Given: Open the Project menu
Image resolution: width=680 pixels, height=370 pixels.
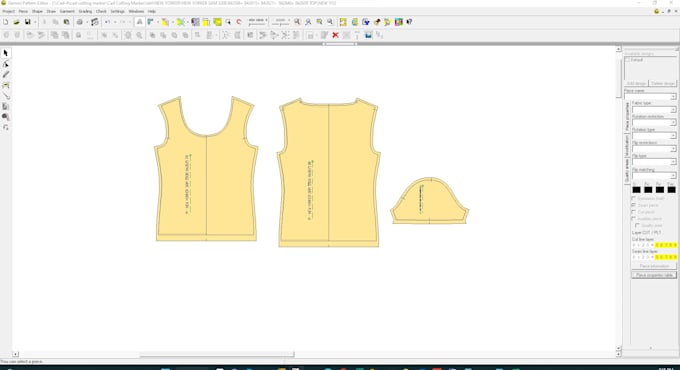Looking at the screenshot, I should 9,11.
